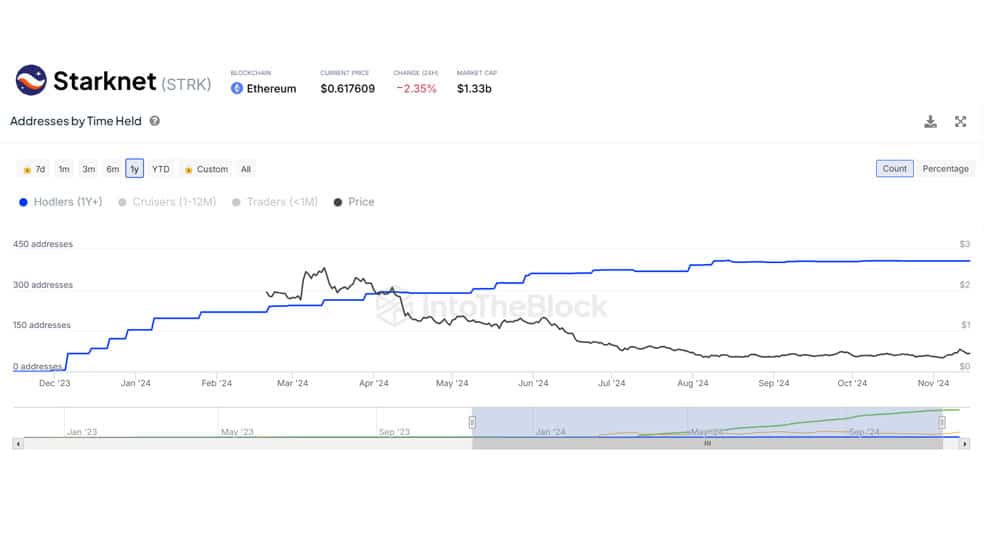Click the navigator scrollbar thumb

click(707, 444)
